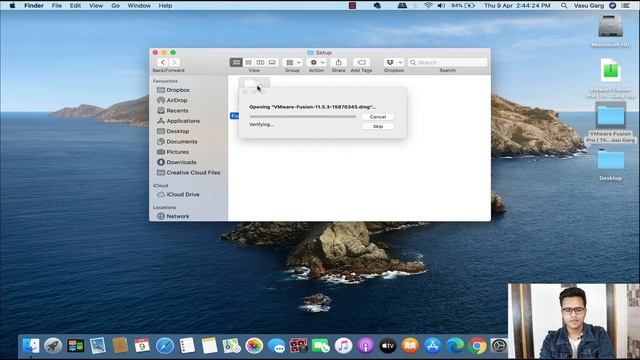
Task: Click the Add Tags toolbar button
Action: 361,62
